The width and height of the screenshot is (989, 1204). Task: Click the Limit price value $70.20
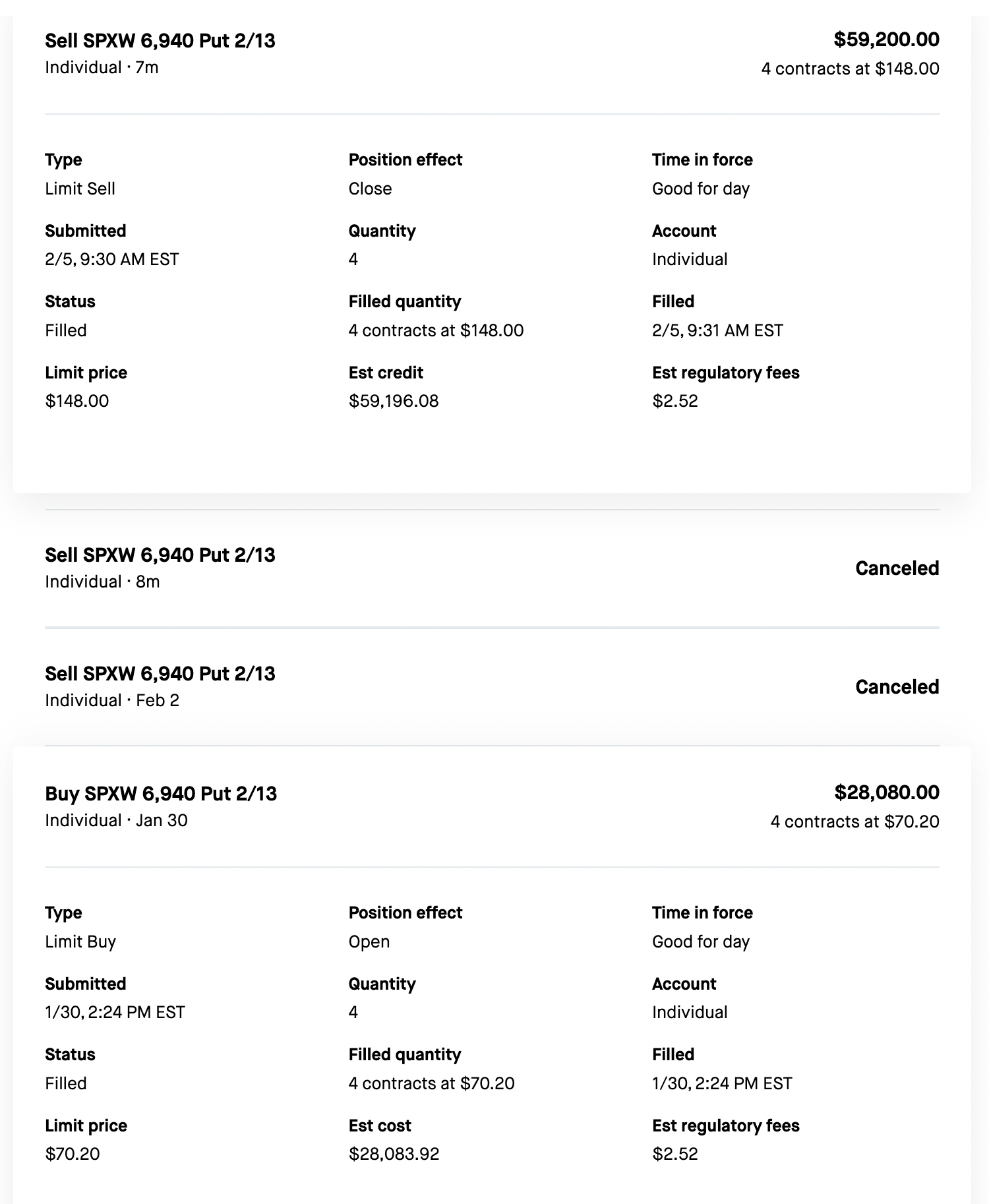pyautogui.click(x=73, y=1154)
